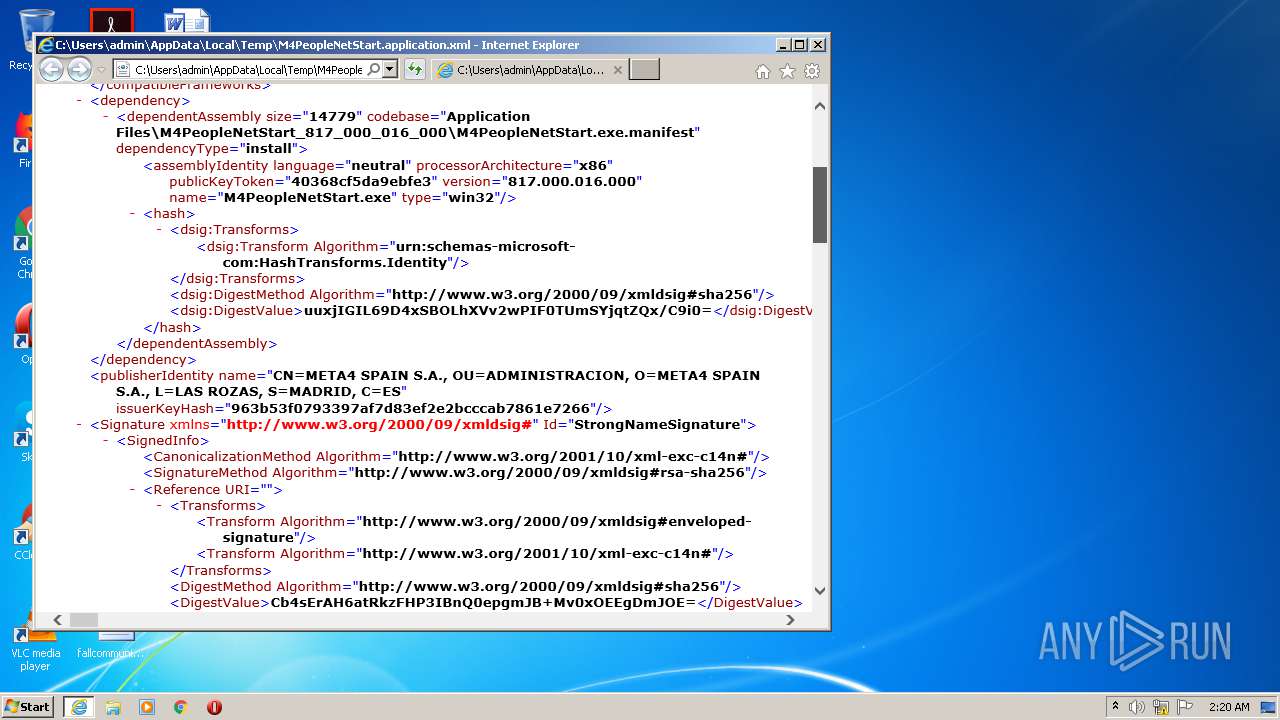Collapse the Transforms node under Reference

tap(160, 505)
